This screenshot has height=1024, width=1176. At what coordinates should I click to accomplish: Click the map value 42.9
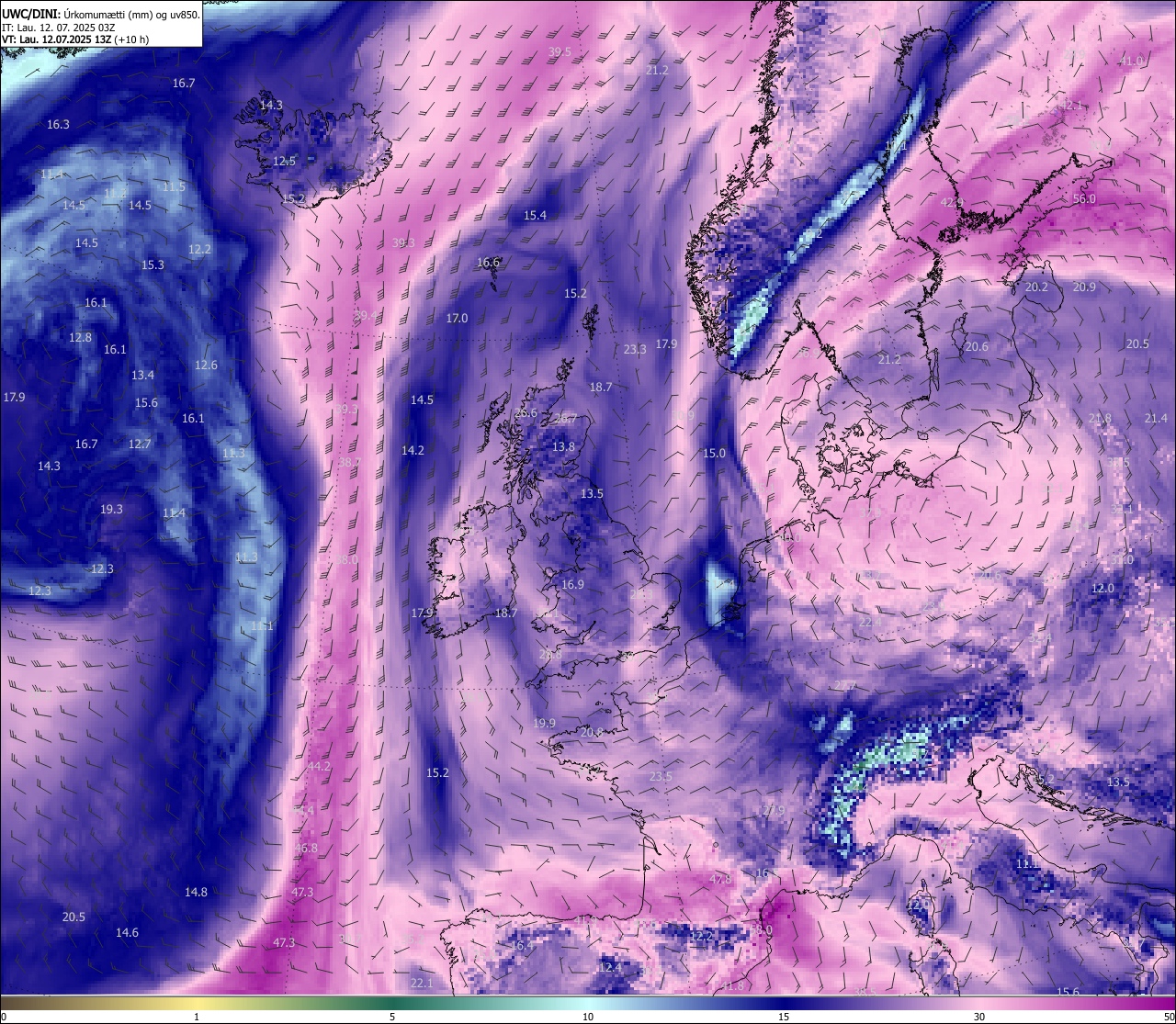[952, 202]
